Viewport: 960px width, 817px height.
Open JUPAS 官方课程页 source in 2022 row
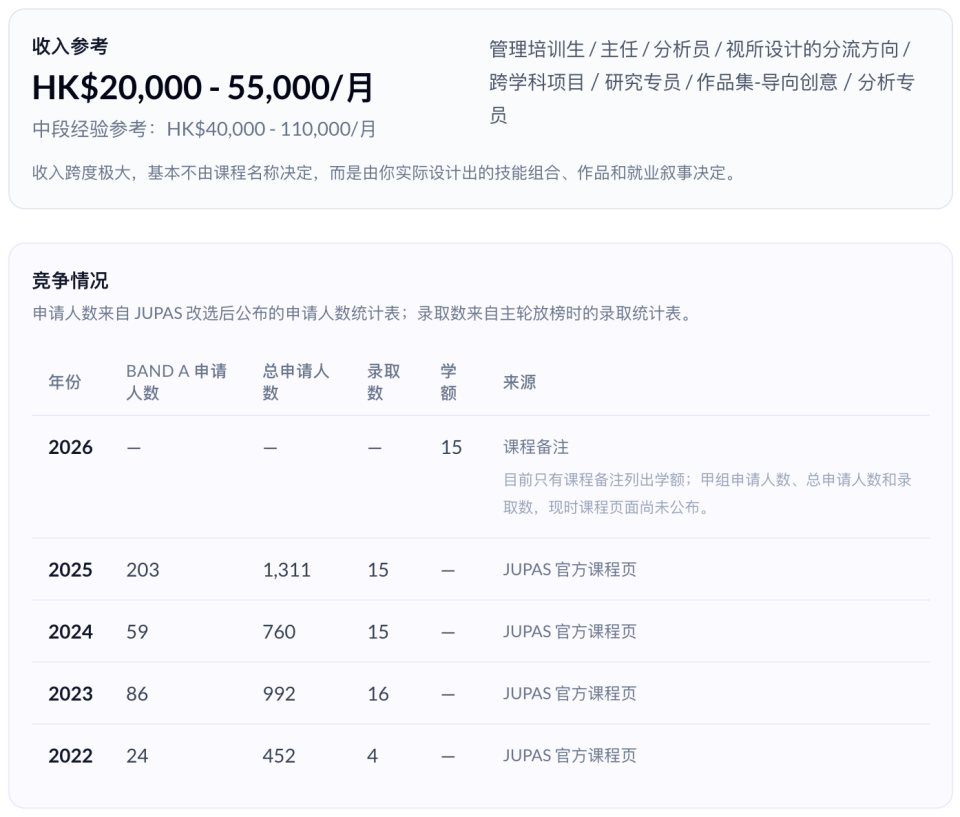pyautogui.click(x=569, y=755)
